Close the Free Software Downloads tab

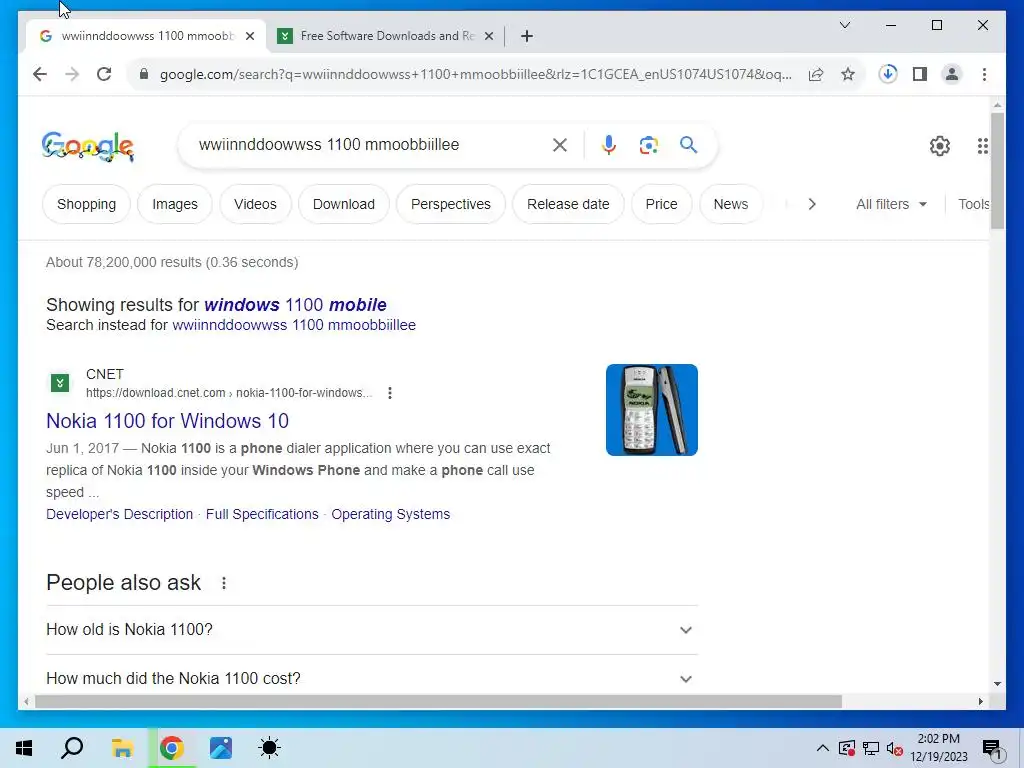(x=488, y=36)
